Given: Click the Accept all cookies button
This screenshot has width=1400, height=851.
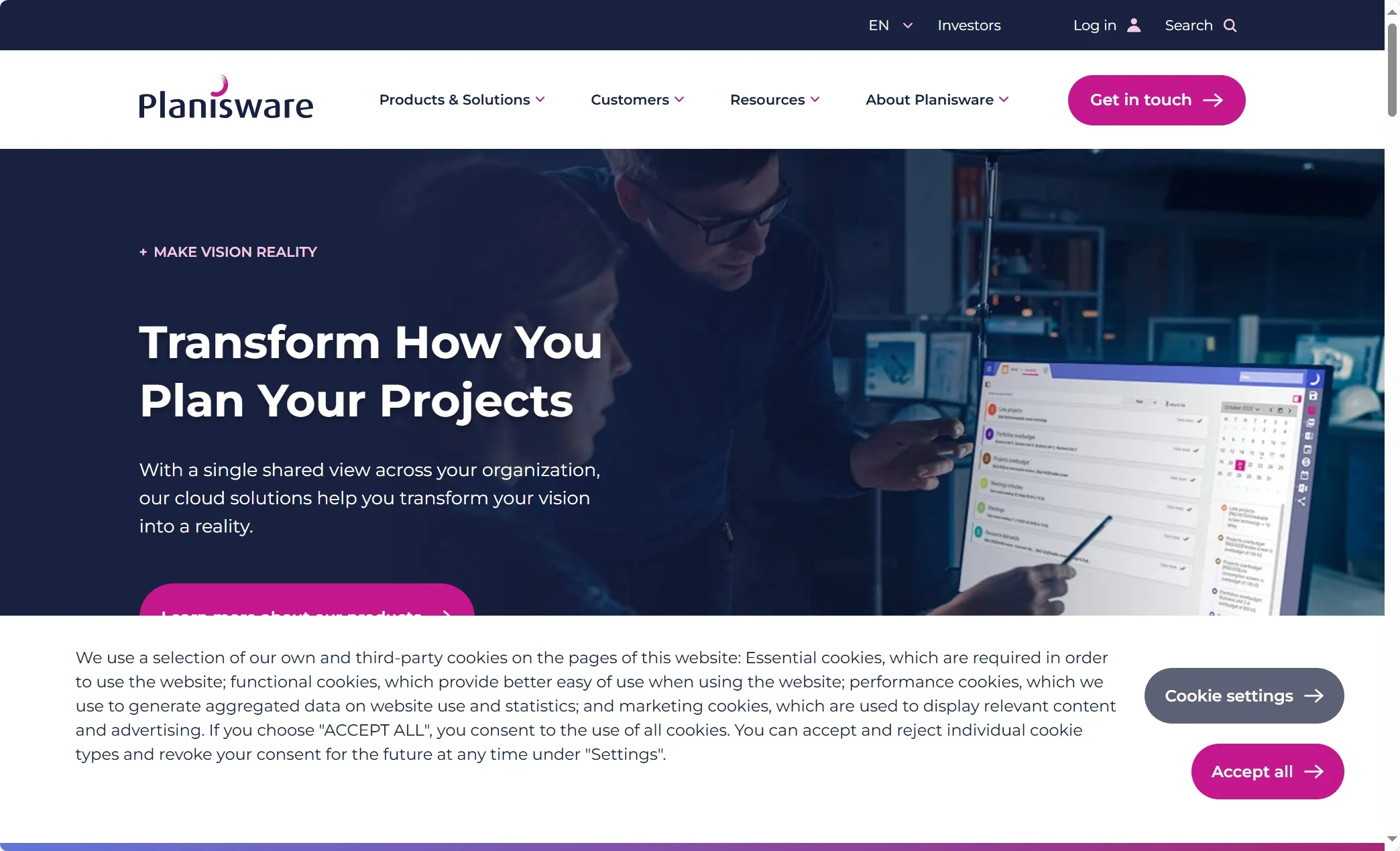Looking at the screenshot, I should tap(1268, 771).
